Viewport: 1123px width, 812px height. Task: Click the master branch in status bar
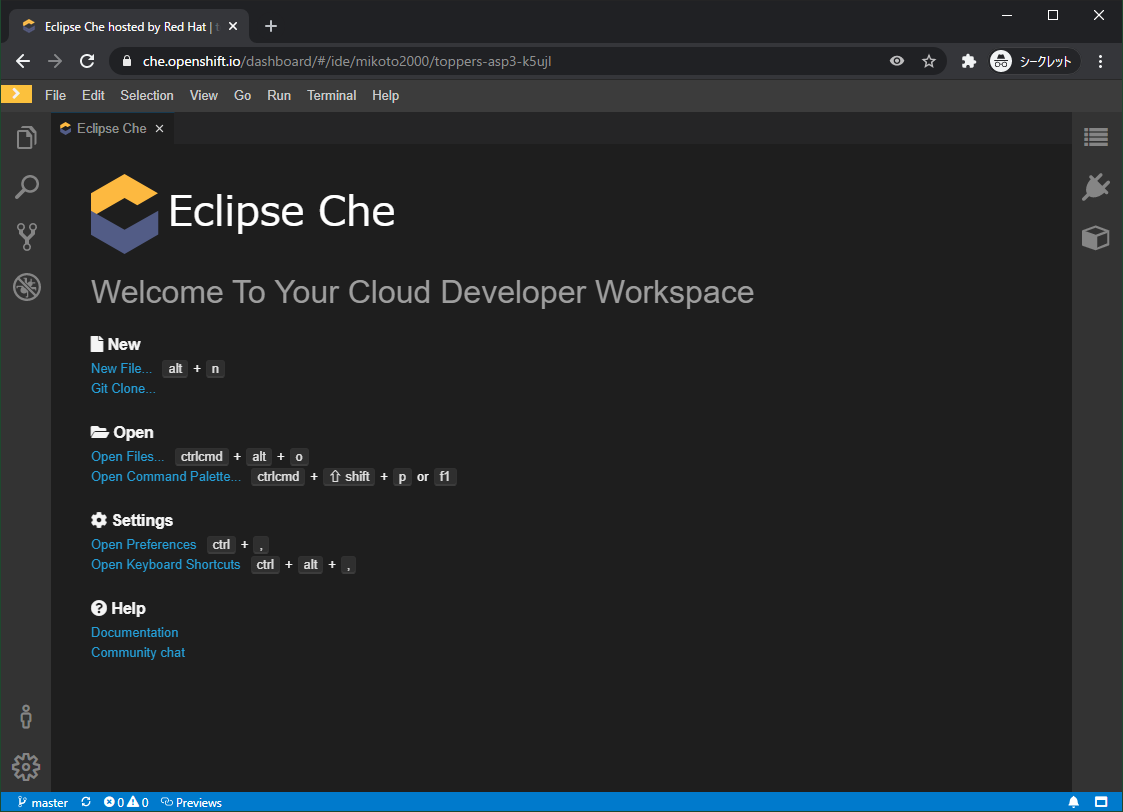tap(42, 802)
